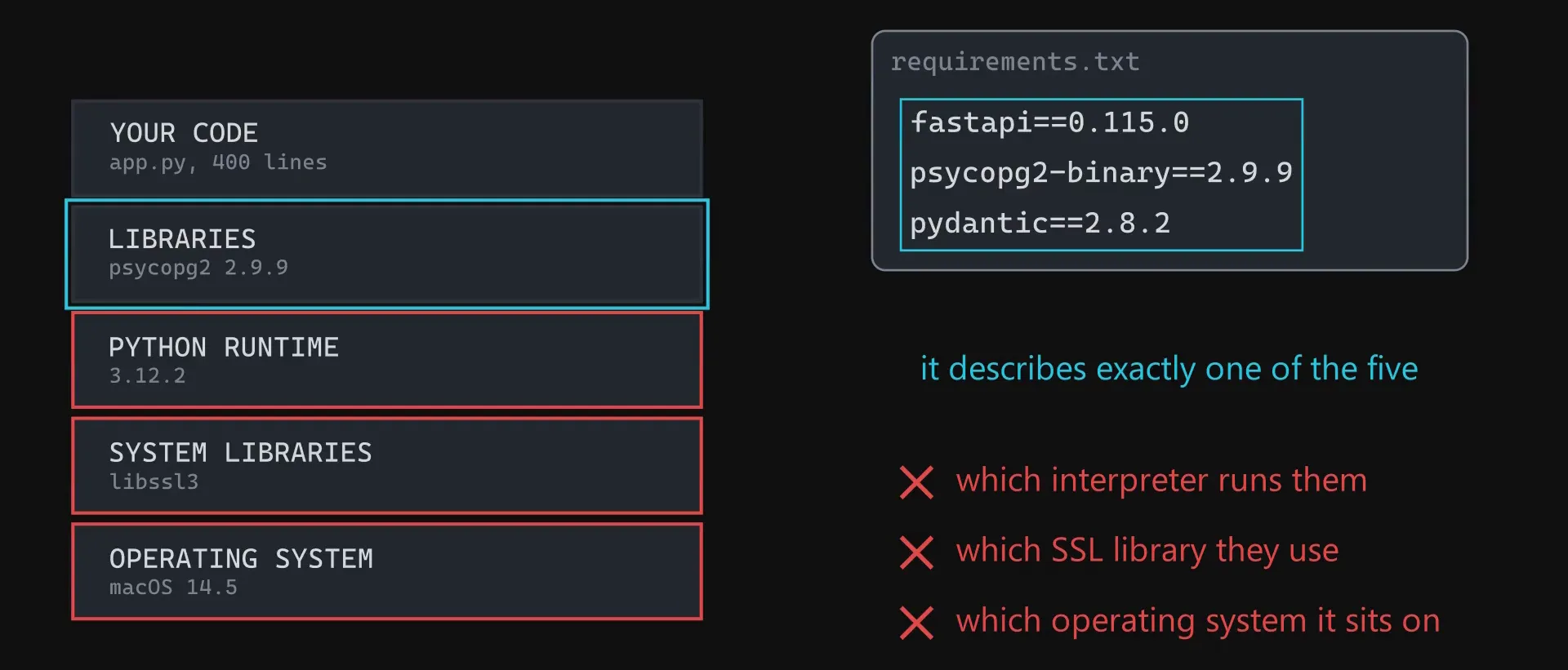Select the pydantic==2.8.2 line
Image resolution: width=1568 pixels, height=670 pixels.
point(1040,223)
